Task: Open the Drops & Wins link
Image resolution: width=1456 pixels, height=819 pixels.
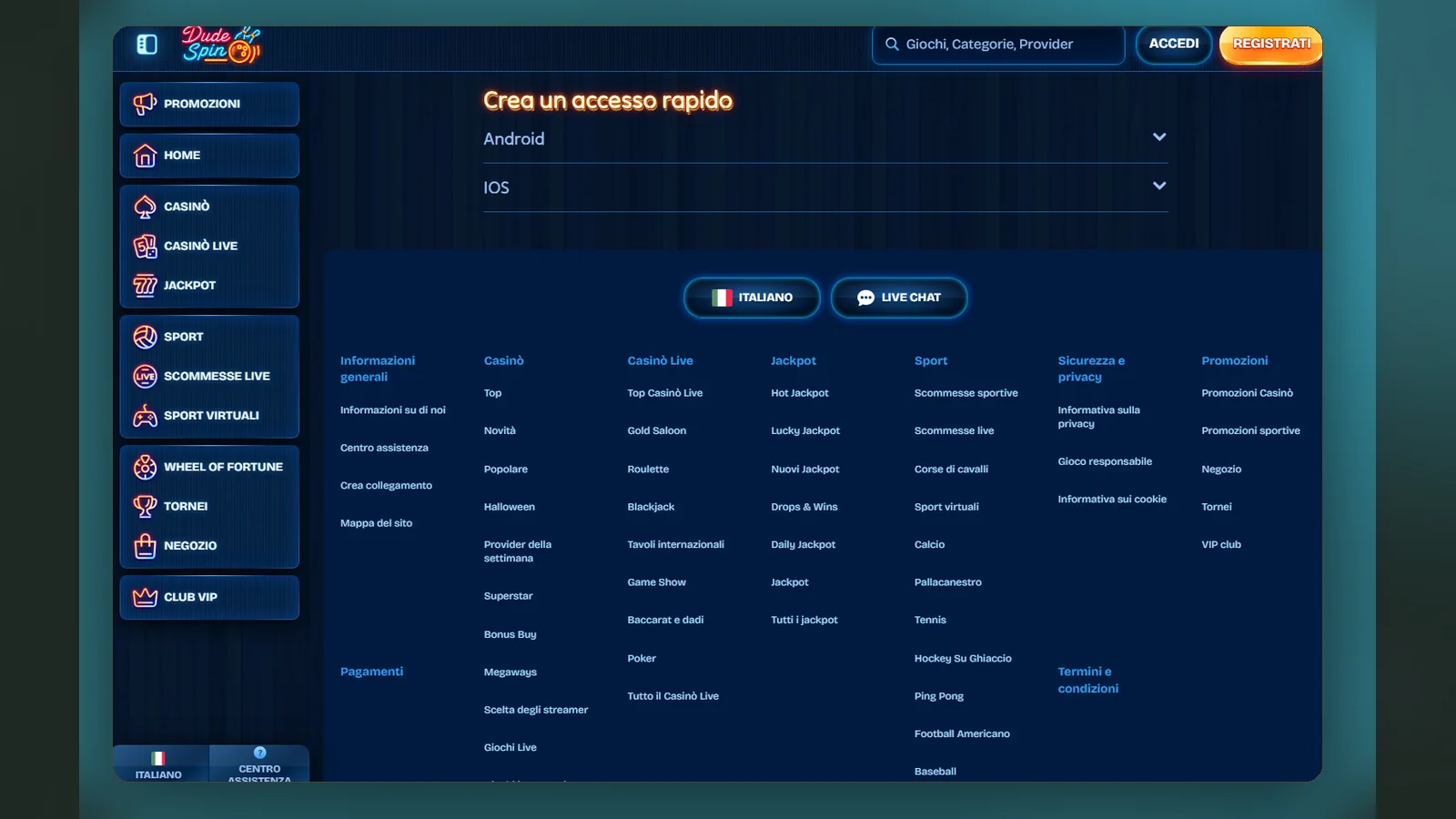Action: pyautogui.click(x=804, y=507)
